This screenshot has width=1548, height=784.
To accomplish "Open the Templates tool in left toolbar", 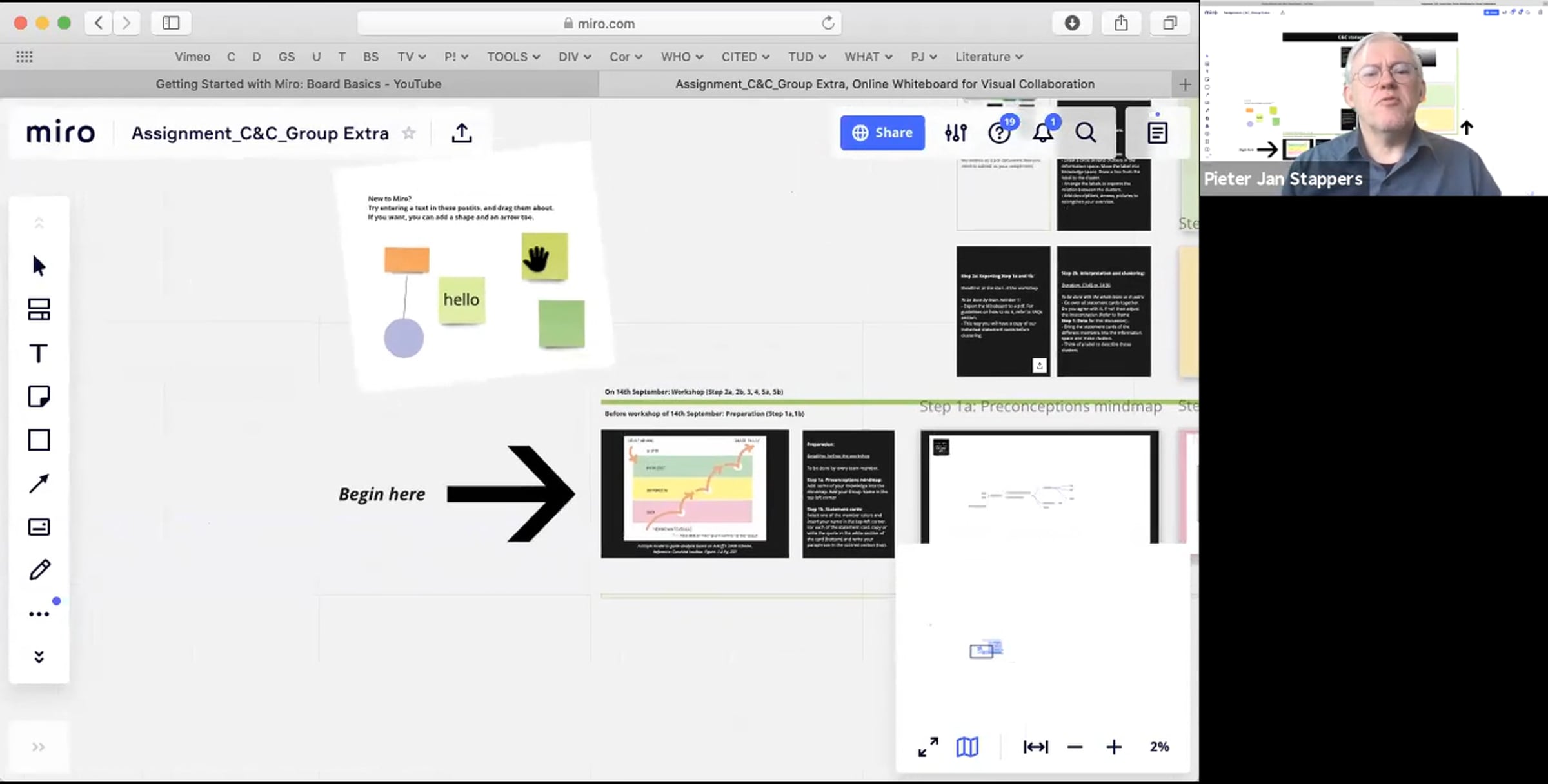I will coord(39,309).
